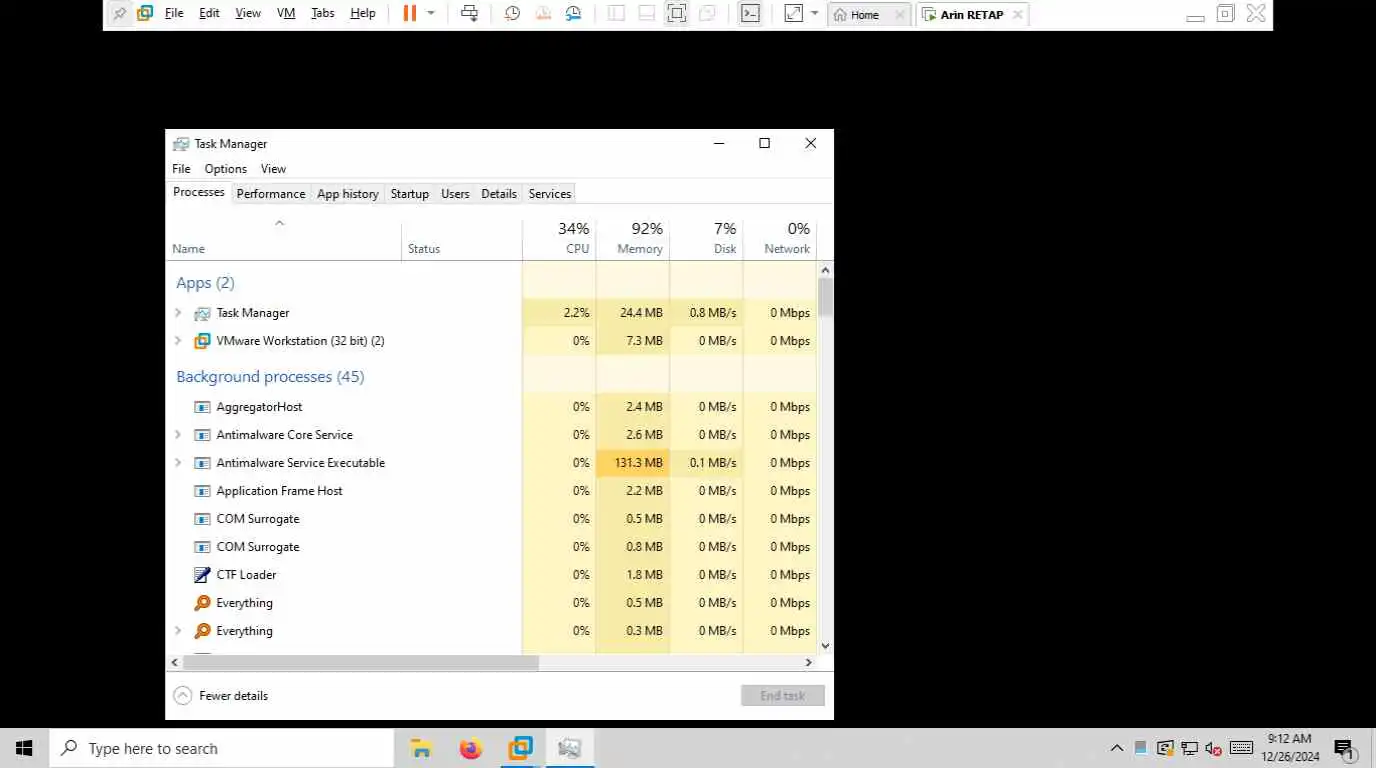Switch to the Details tab

[499, 194]
